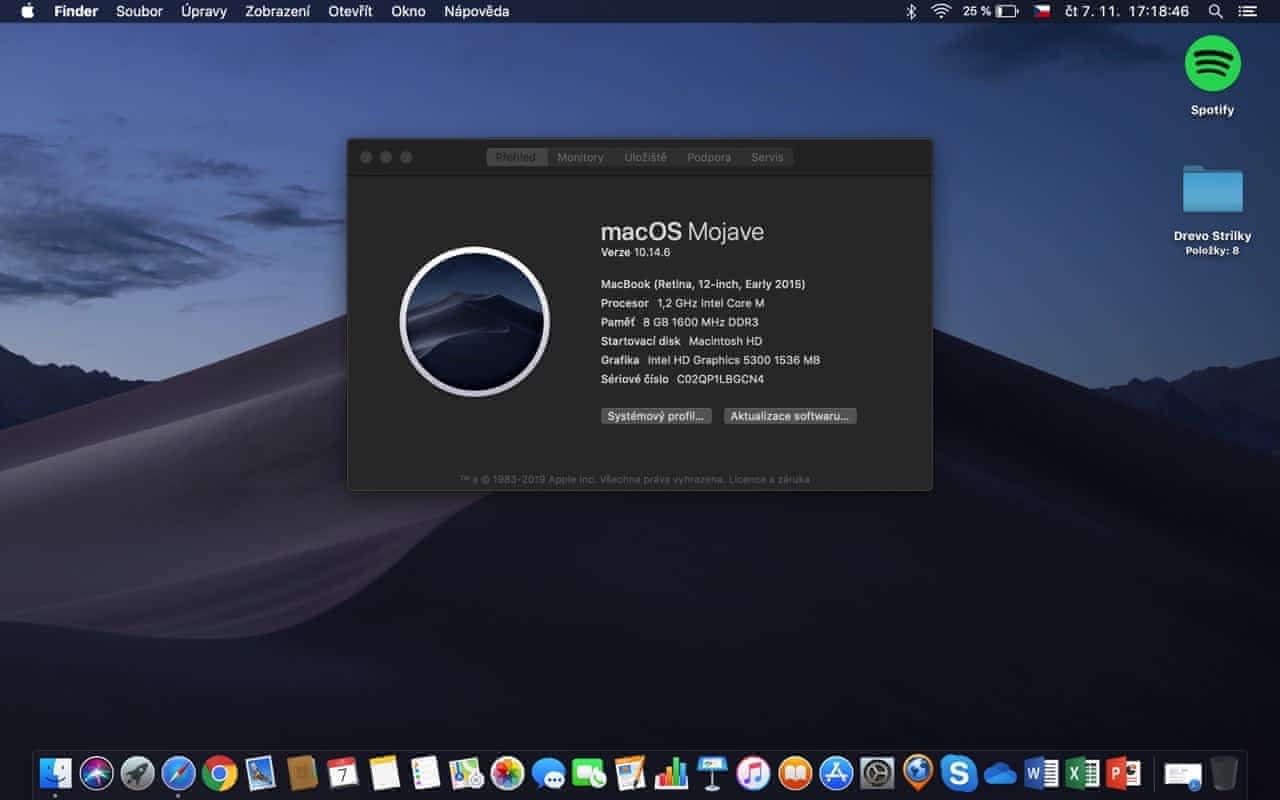Launch Microsoft Word from the dock

(x=1041, y=773)
